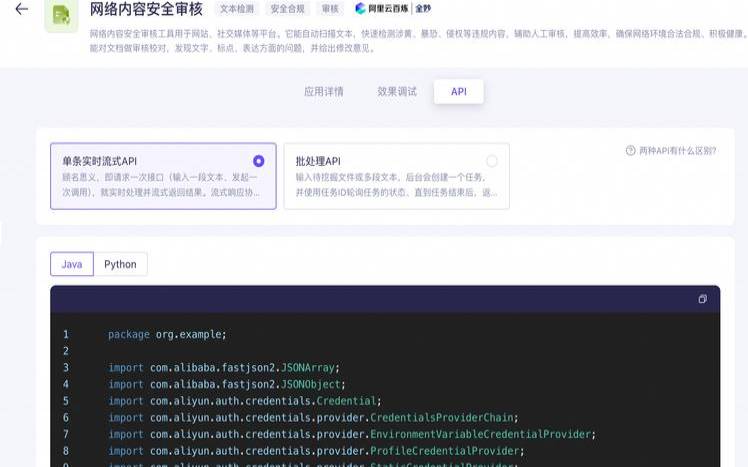
Task: Select the 批处理API radio button
Action: (491, 161)
